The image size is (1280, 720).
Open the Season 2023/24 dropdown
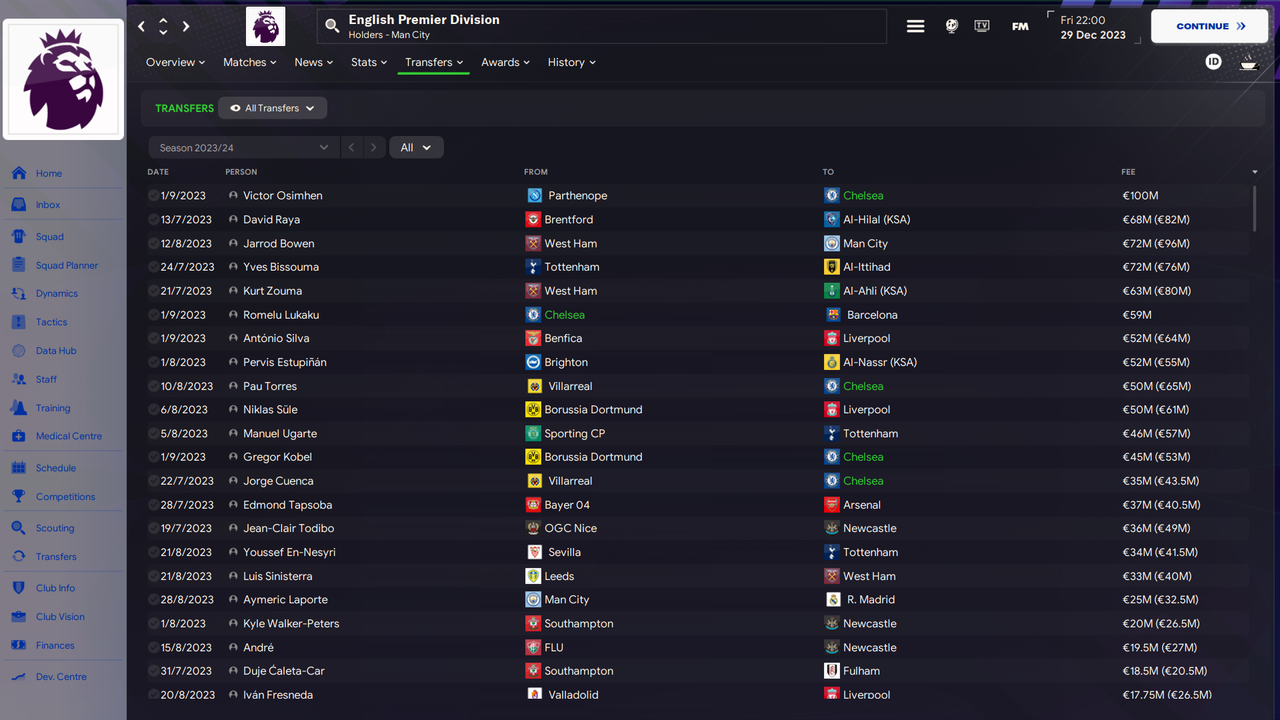pyautogui.click(x=244, y=147)
